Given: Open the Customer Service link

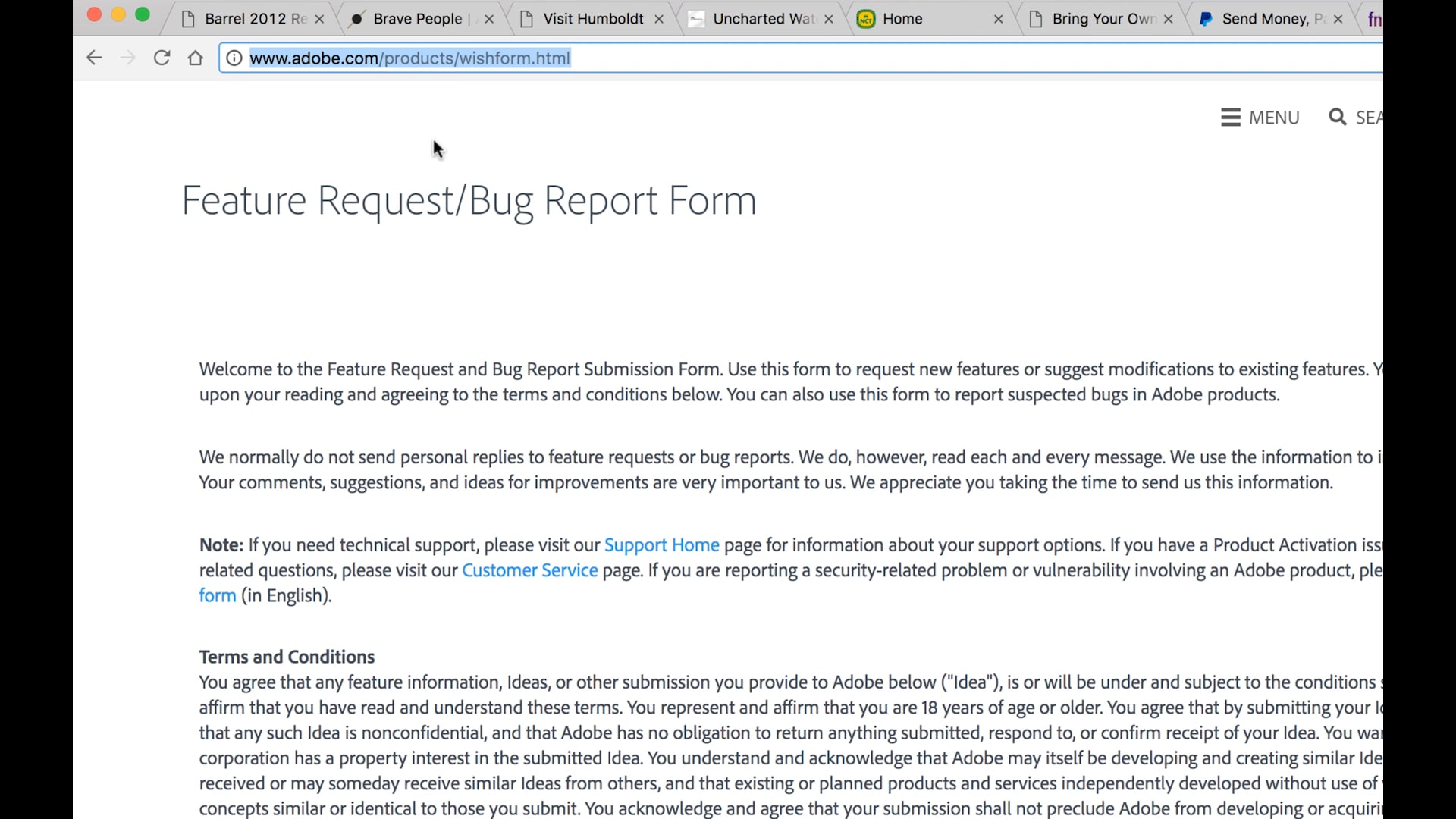Looking at the screenshot, I should pyautogui.click(x=530, y=570).
